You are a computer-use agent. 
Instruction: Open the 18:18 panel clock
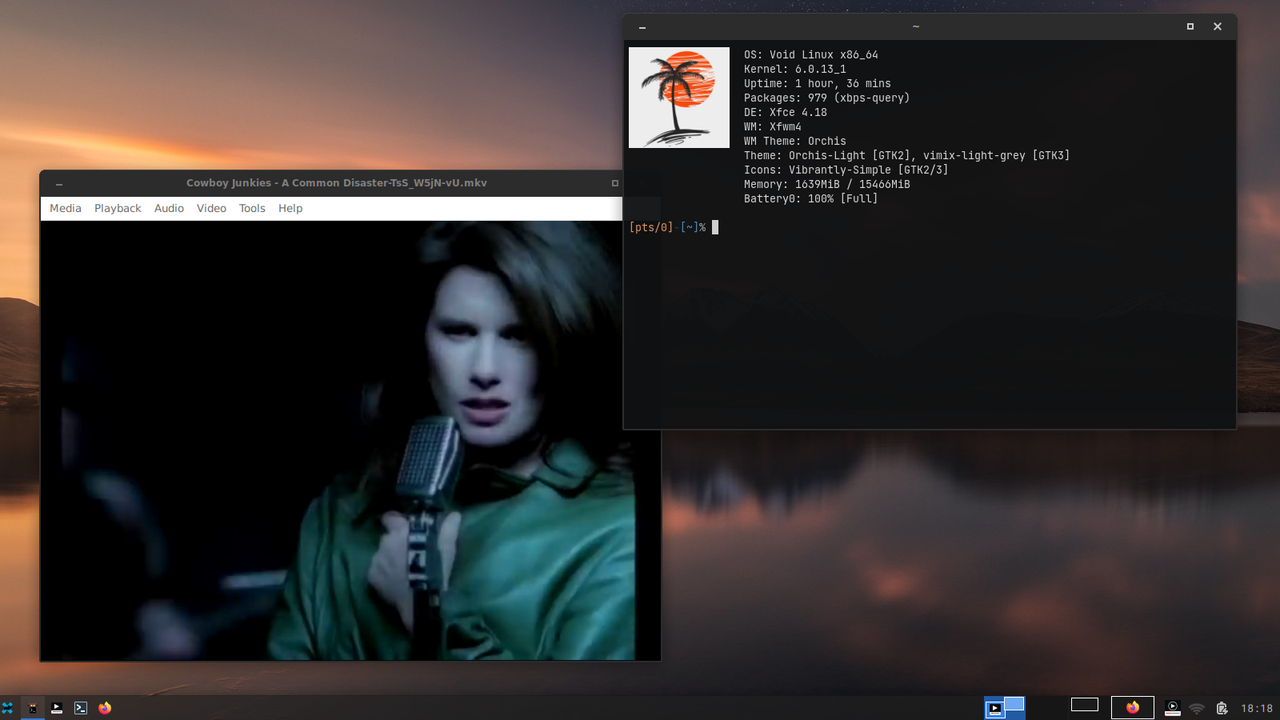click(1257, 708)
